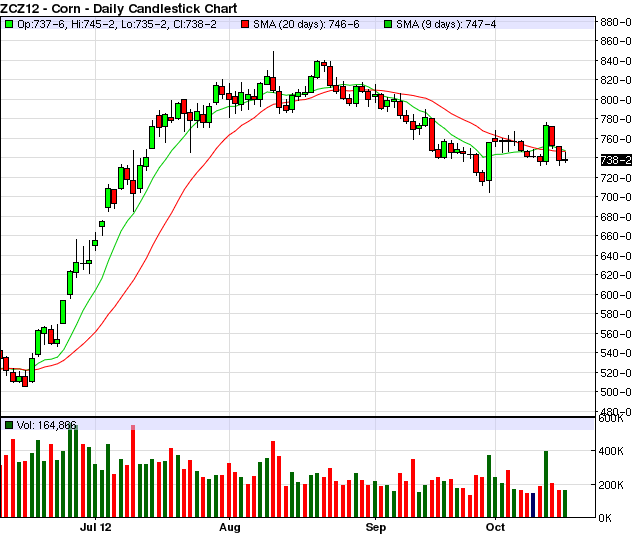The height and width of the screenshot is (536, 640).
Task: Click the 760-0 price axis label
Action: pyautogui.click(x=616, y=139)
